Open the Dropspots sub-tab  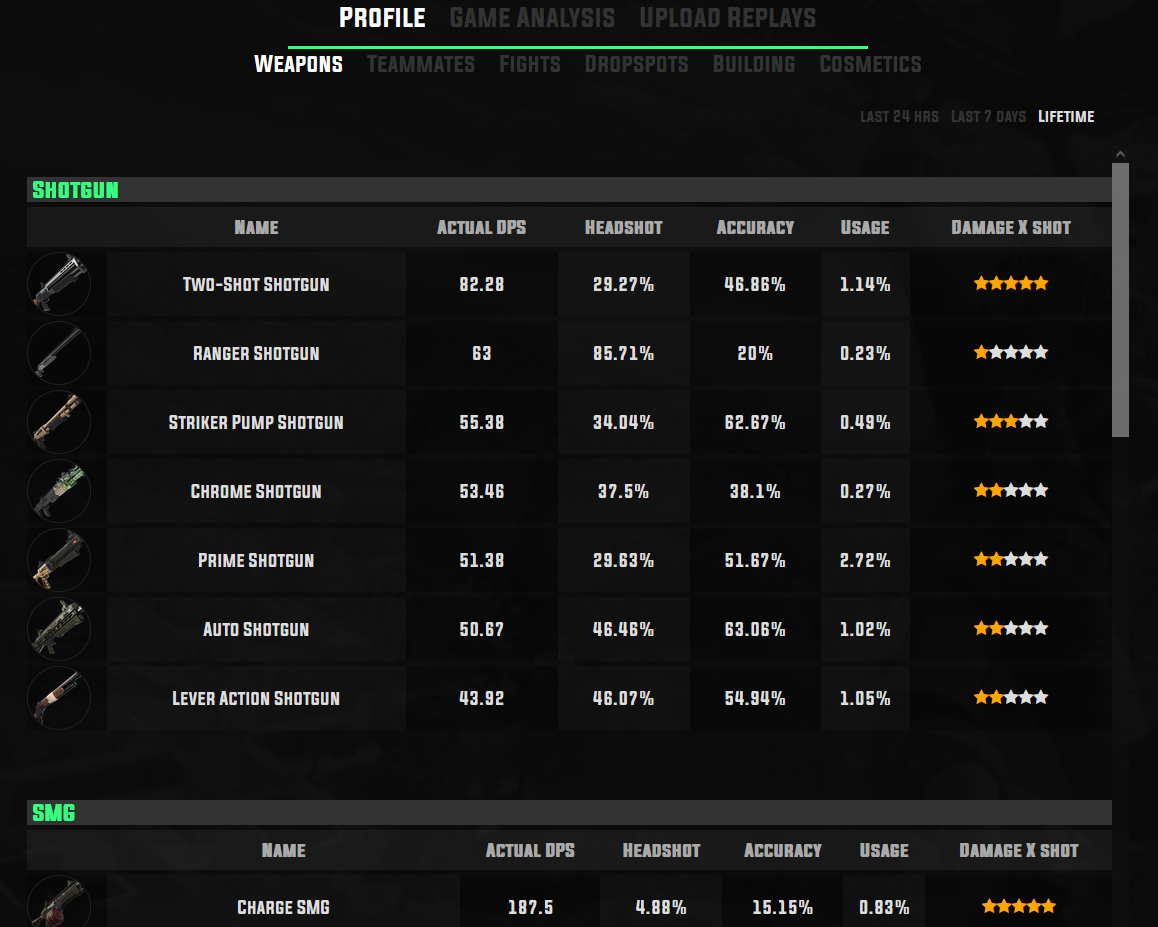[x=637, y=64]
